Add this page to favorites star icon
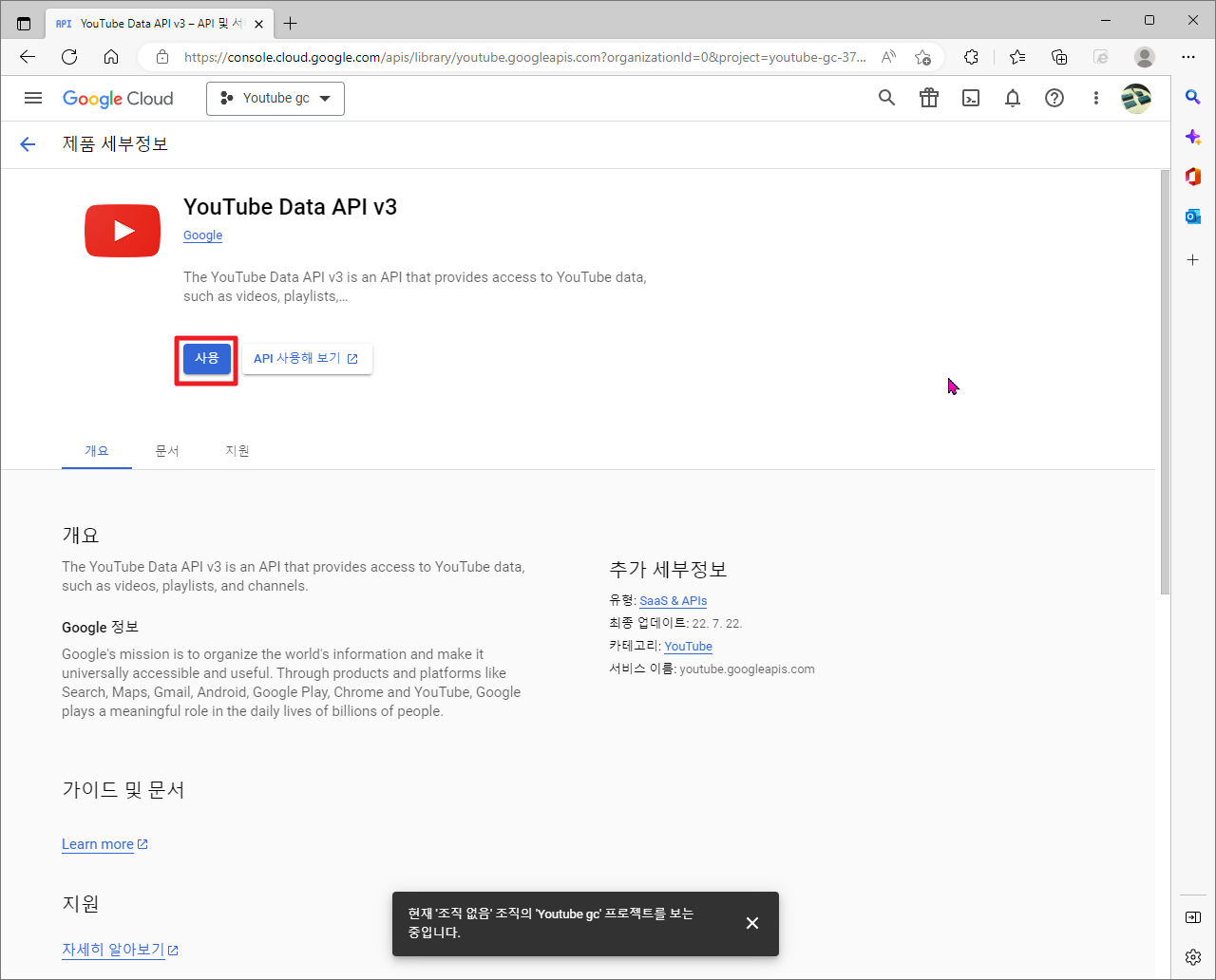The height and width of the screenshot is (980, 1216). coord(922,57)
